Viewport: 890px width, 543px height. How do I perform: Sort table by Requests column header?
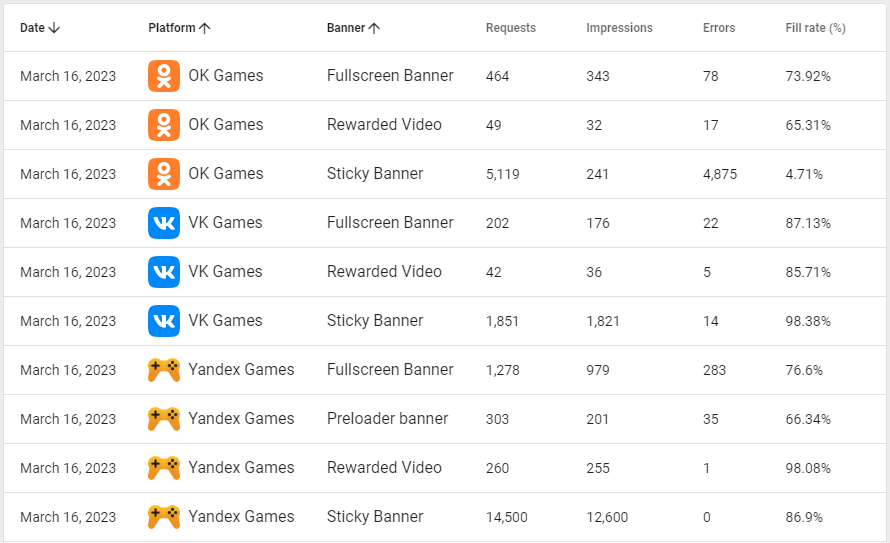click(x=510, y=28)
